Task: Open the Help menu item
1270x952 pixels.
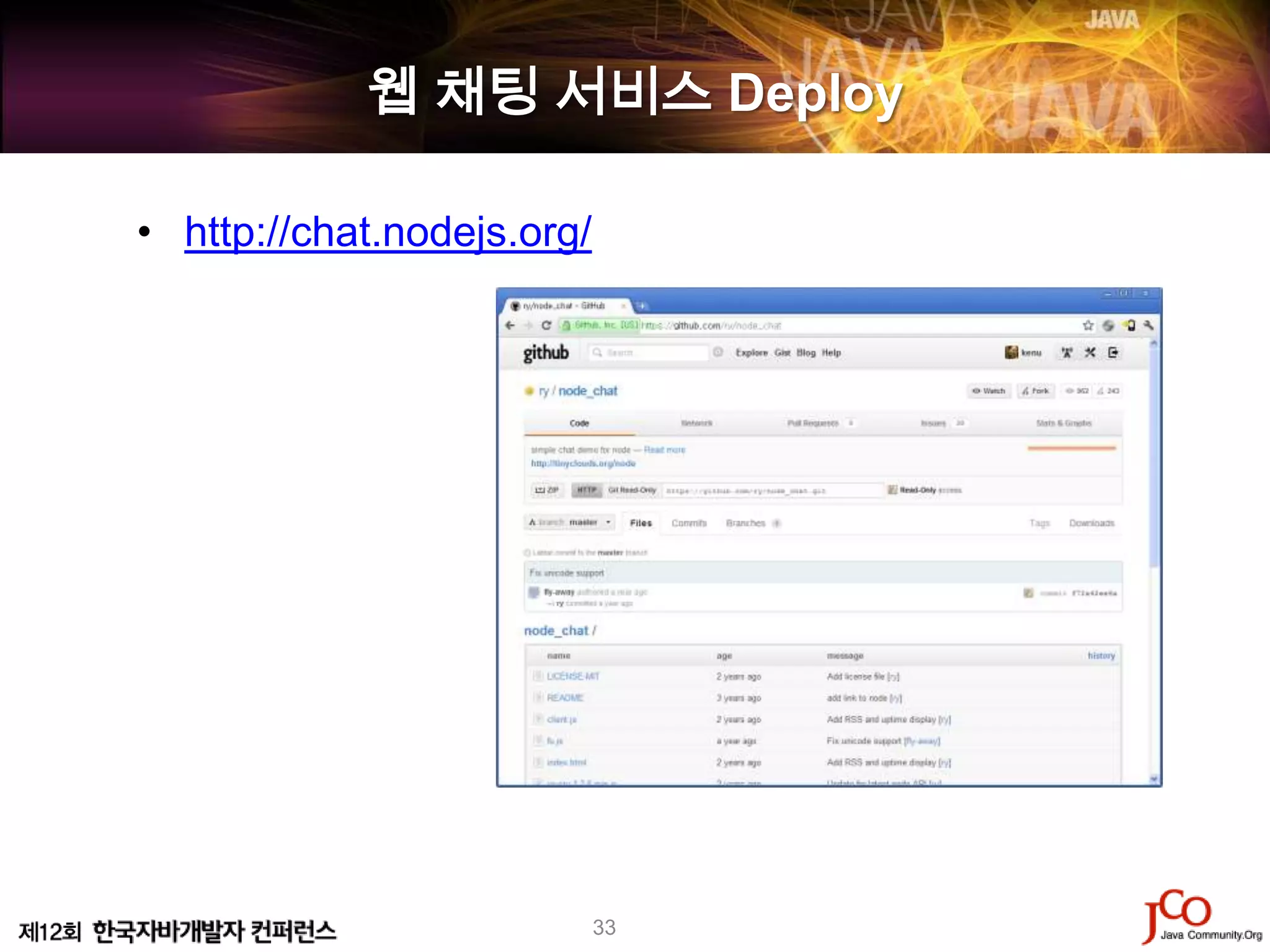Action: [x=832, y=353]
